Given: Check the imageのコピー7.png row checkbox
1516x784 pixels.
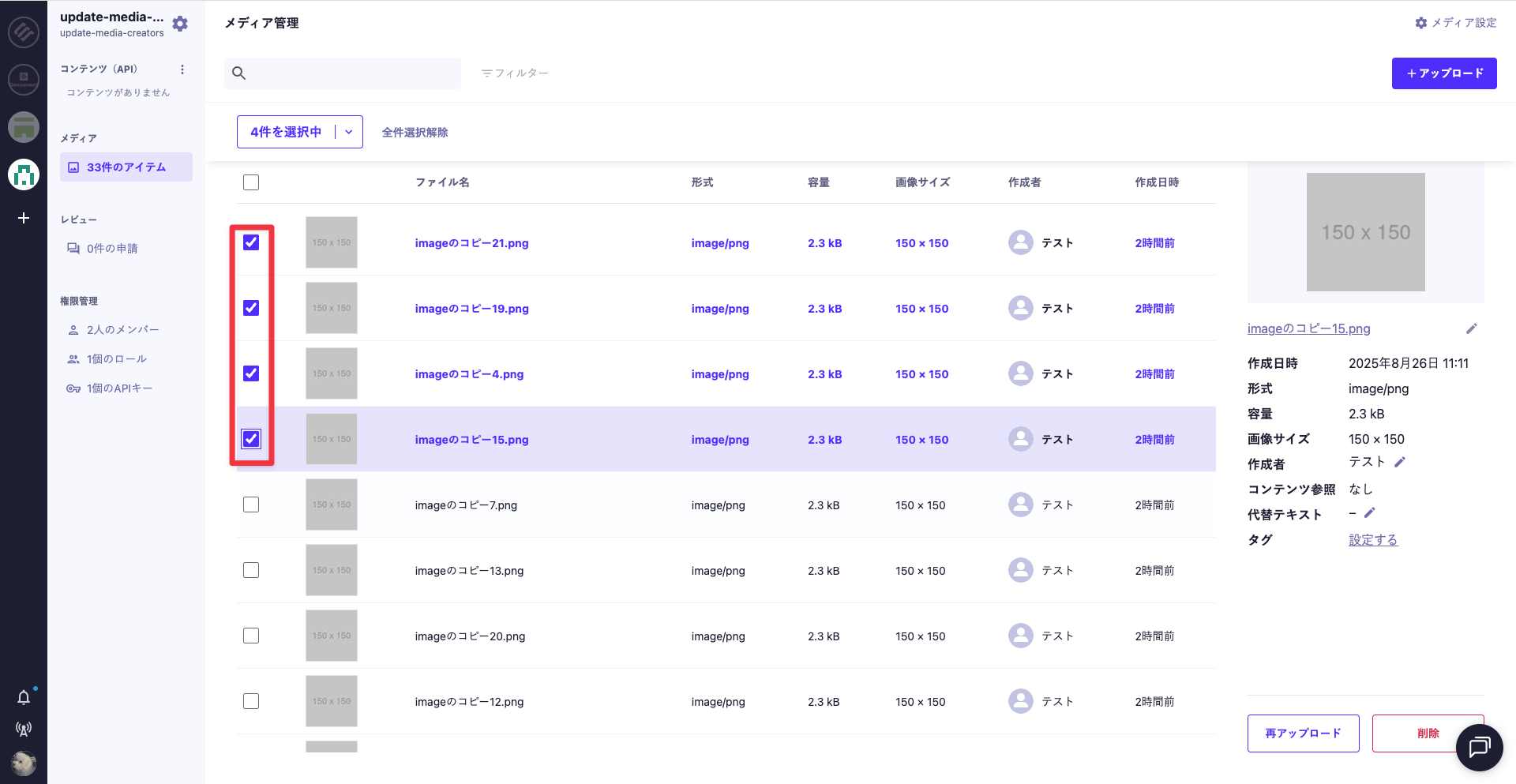Looking at the screenshot, I should coord(251,505).
